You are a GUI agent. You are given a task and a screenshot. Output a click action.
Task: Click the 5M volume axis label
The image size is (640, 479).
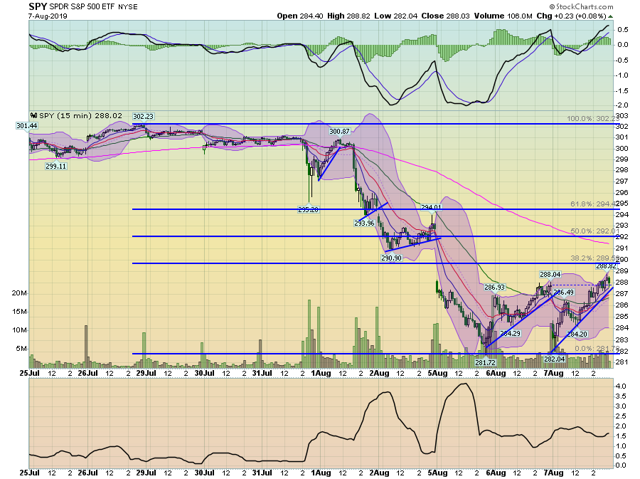(21, 349)
